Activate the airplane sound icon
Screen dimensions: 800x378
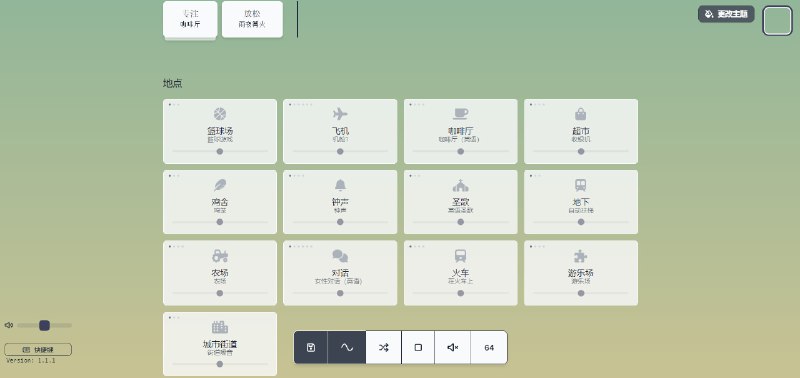click(340, 114)
